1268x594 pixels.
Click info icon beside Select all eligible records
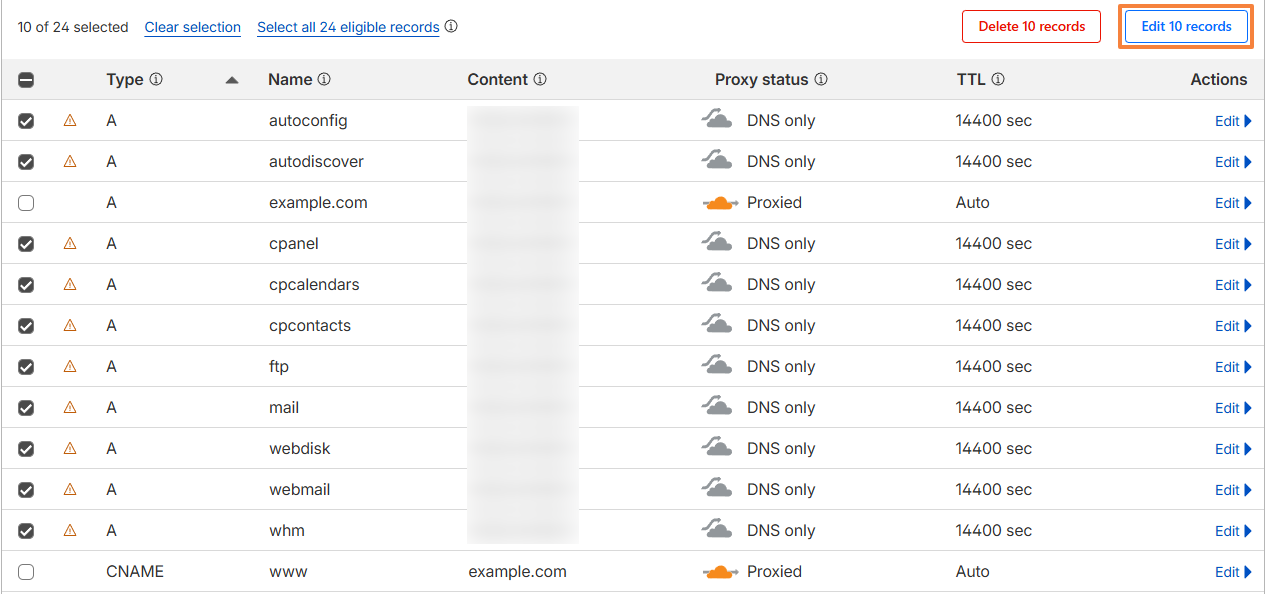pyautogui.click(x=451, y=27)
